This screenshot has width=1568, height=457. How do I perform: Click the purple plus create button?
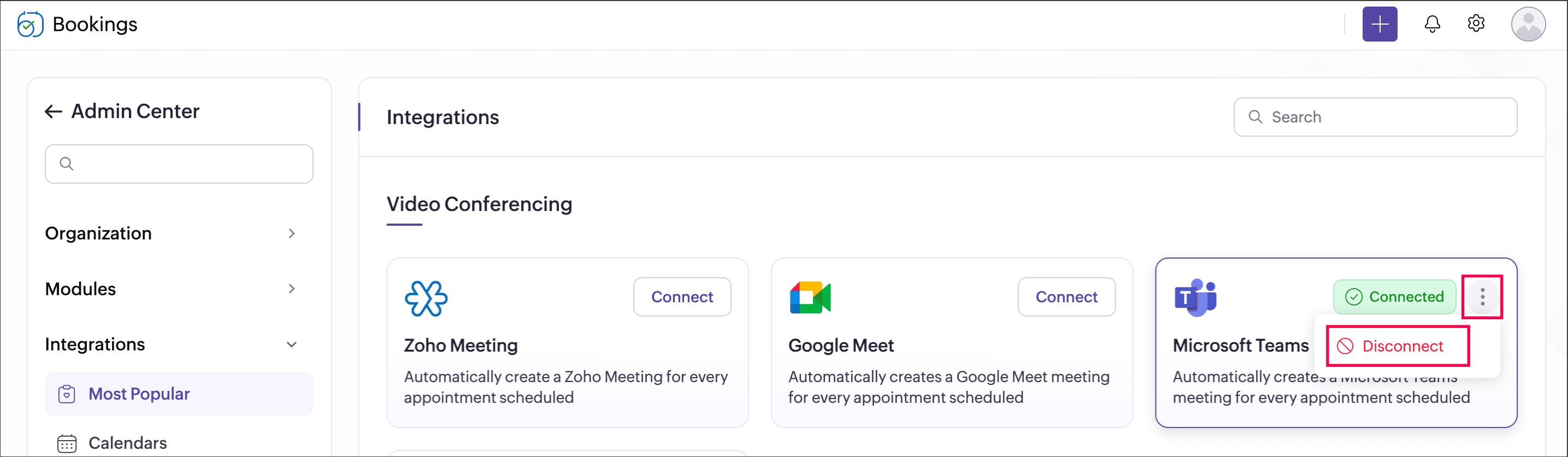coord(1380,25)
